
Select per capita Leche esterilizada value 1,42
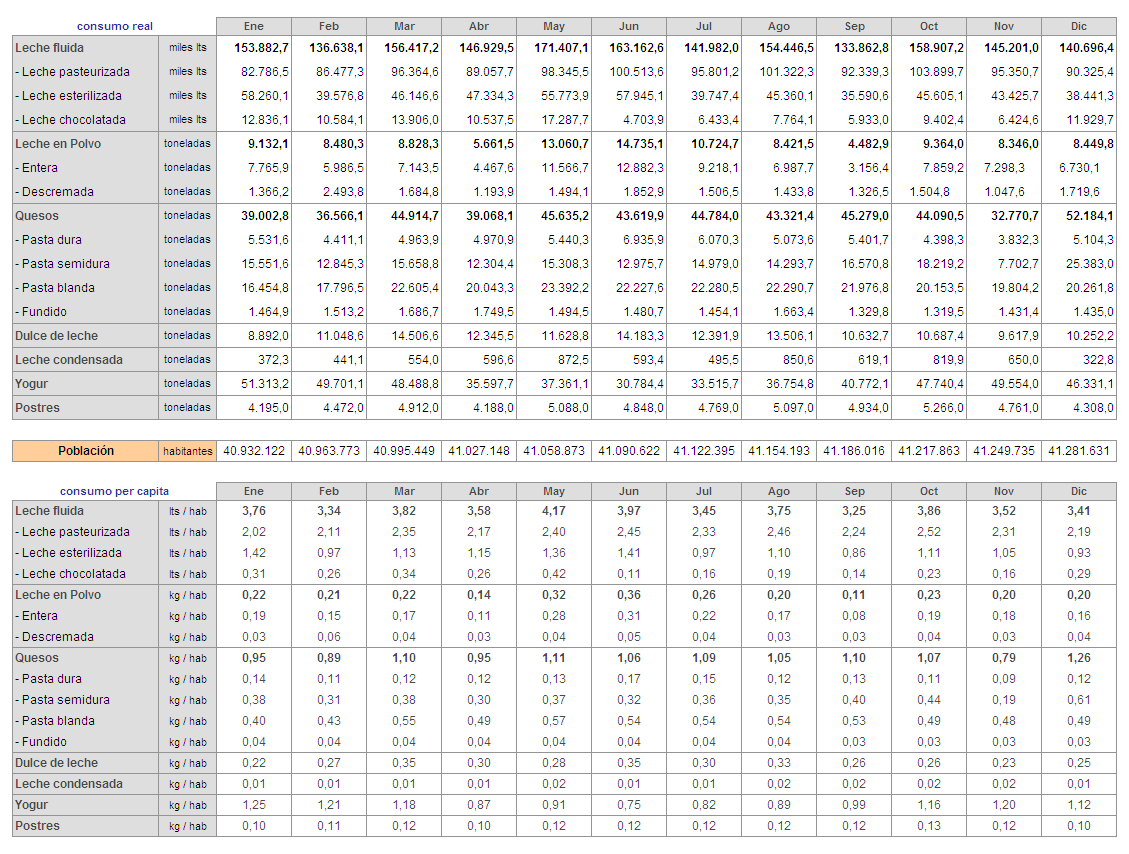click(253, 553)
